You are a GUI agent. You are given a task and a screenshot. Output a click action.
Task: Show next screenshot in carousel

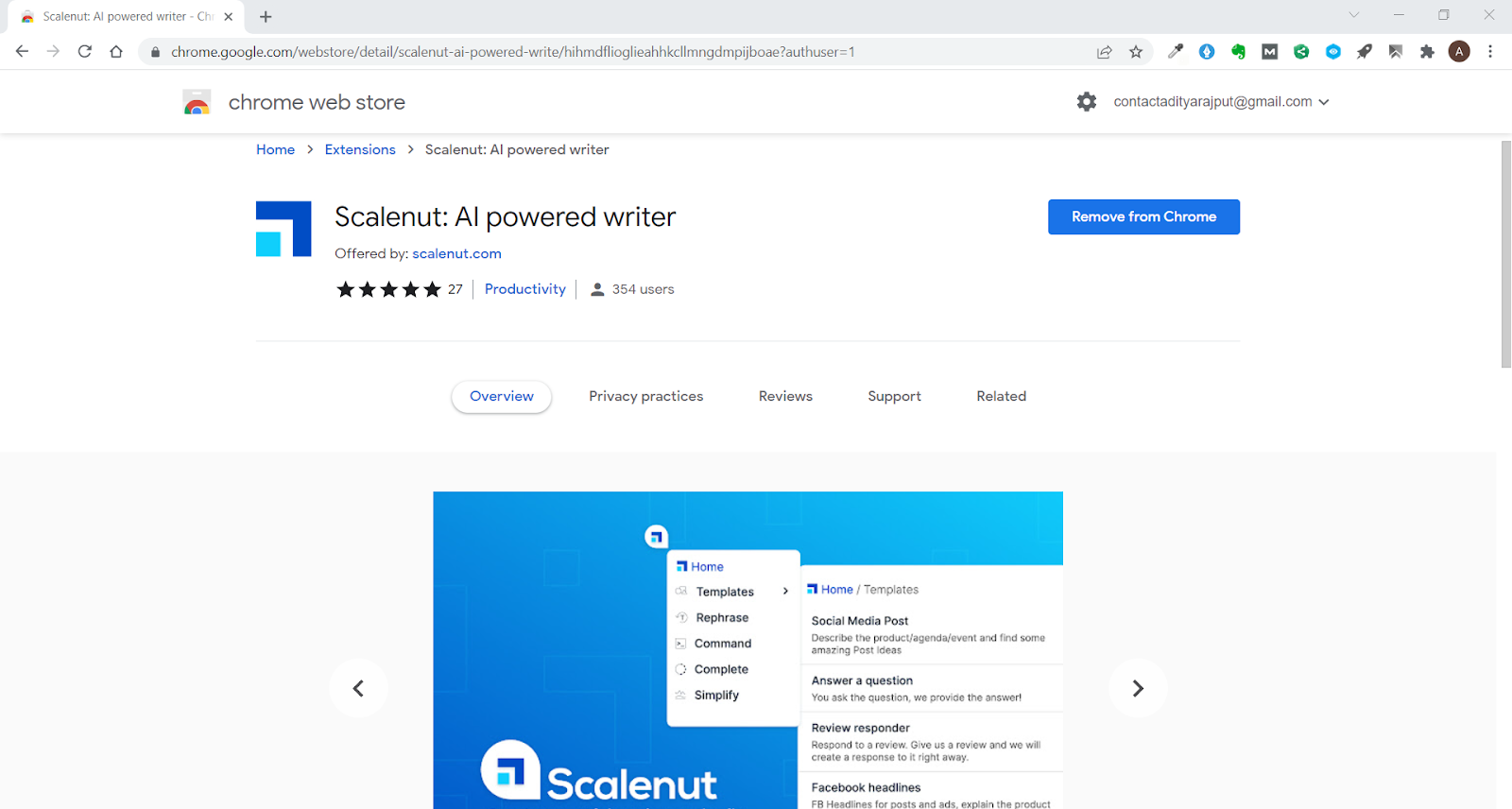coord(1138,688)
